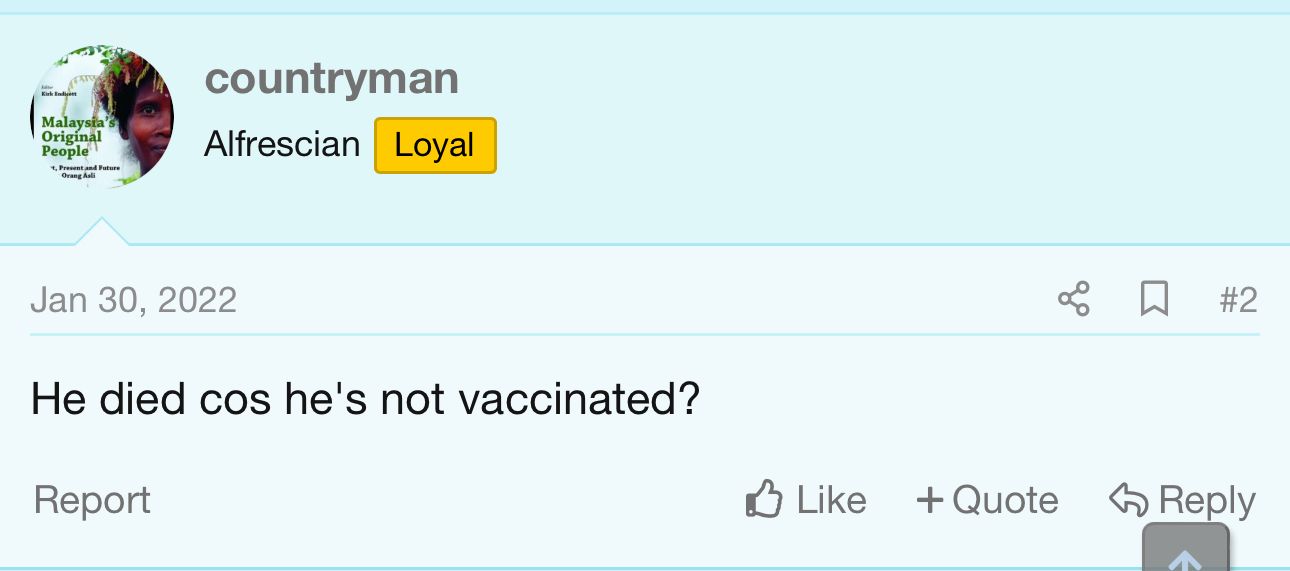Screen dimensions: 1290x571
Task: Click the thumbs-up icon
Action: pyautogui.click(x=764, y=499)
